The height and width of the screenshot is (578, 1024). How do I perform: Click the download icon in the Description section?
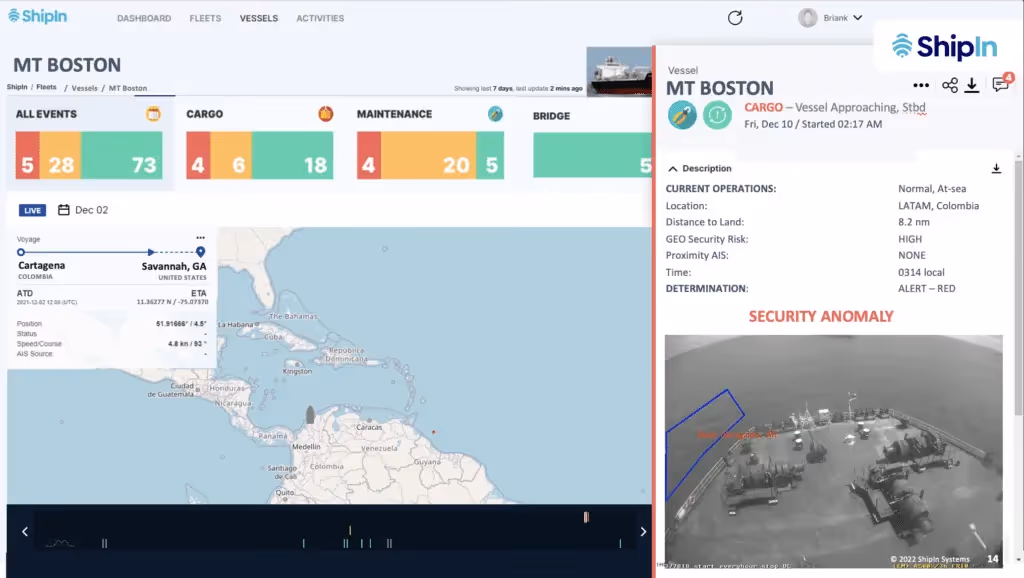996,169
